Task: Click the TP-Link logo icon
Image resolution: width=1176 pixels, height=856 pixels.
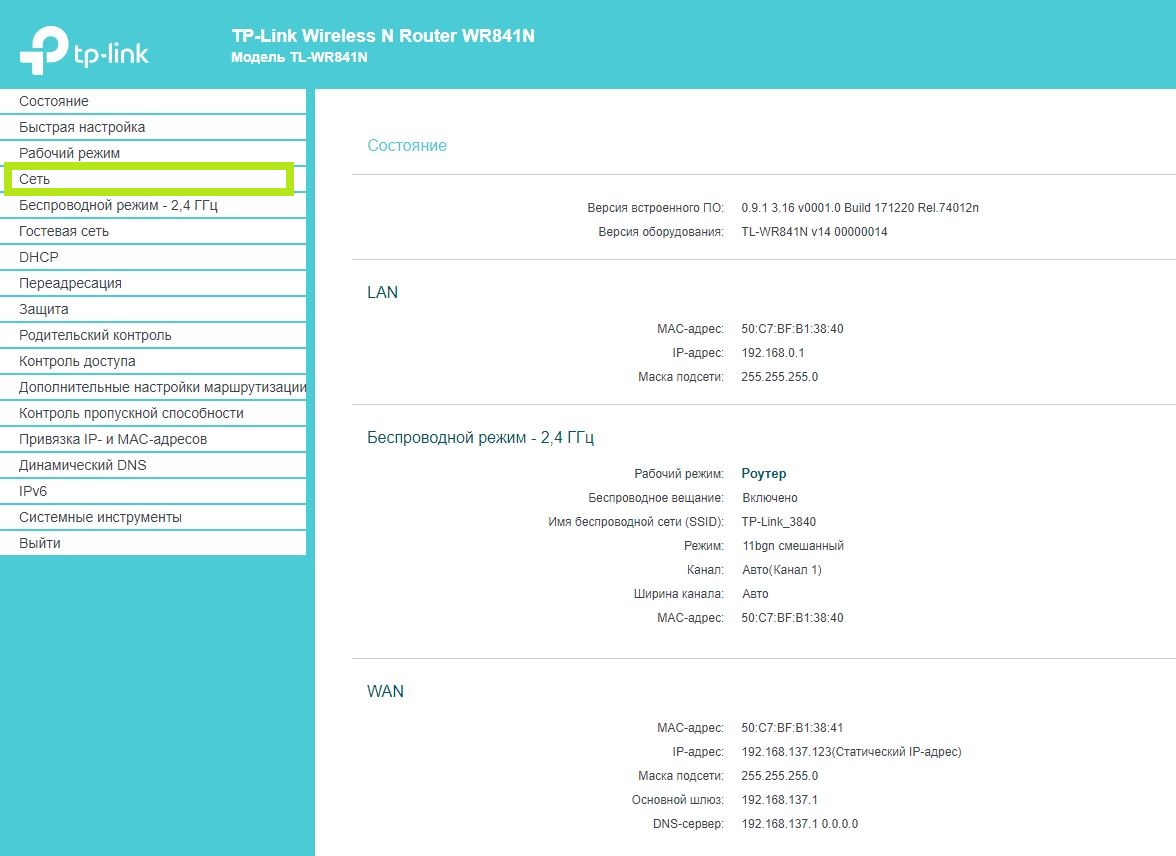Action: point(44,52)
